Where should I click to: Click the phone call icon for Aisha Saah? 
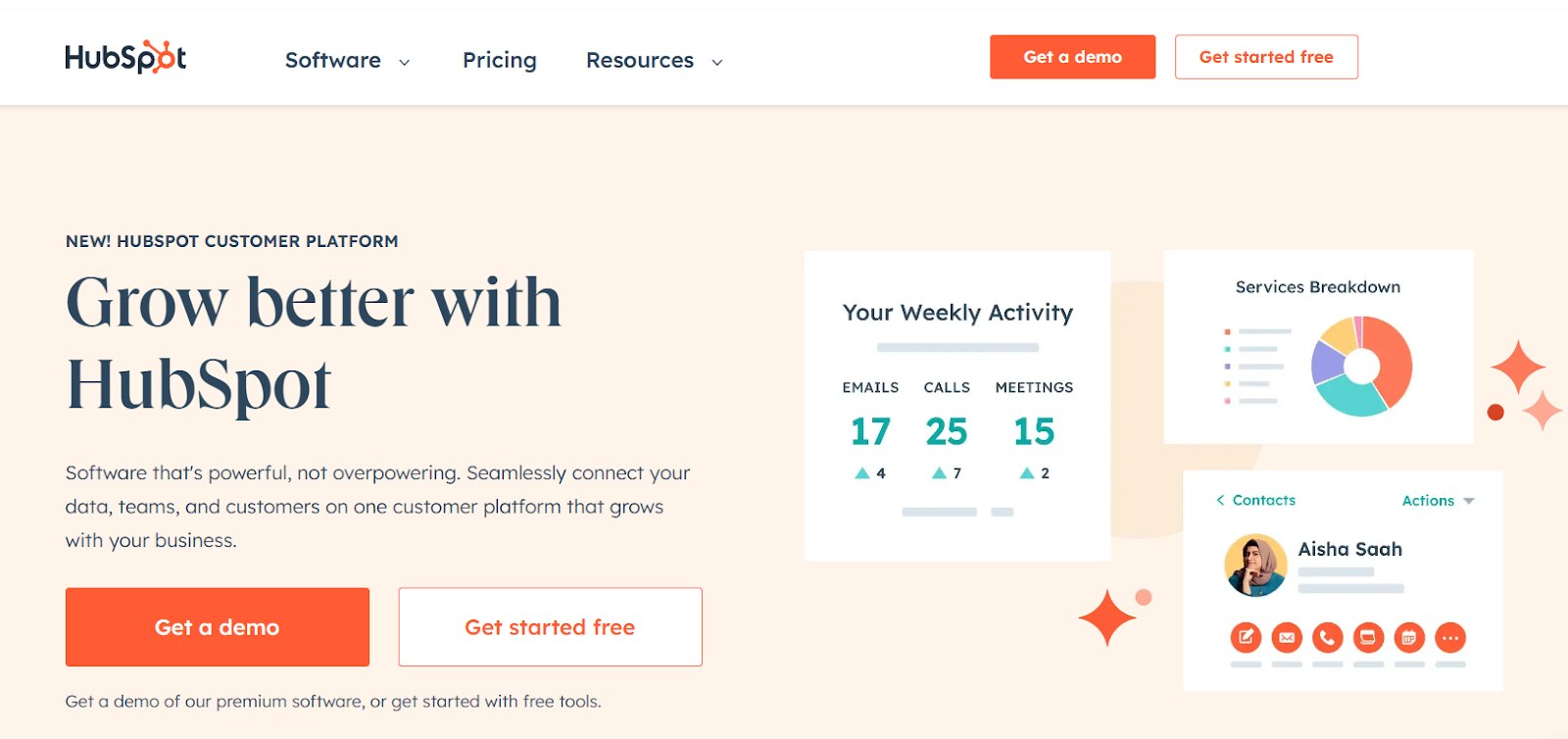coord(1328,638)
